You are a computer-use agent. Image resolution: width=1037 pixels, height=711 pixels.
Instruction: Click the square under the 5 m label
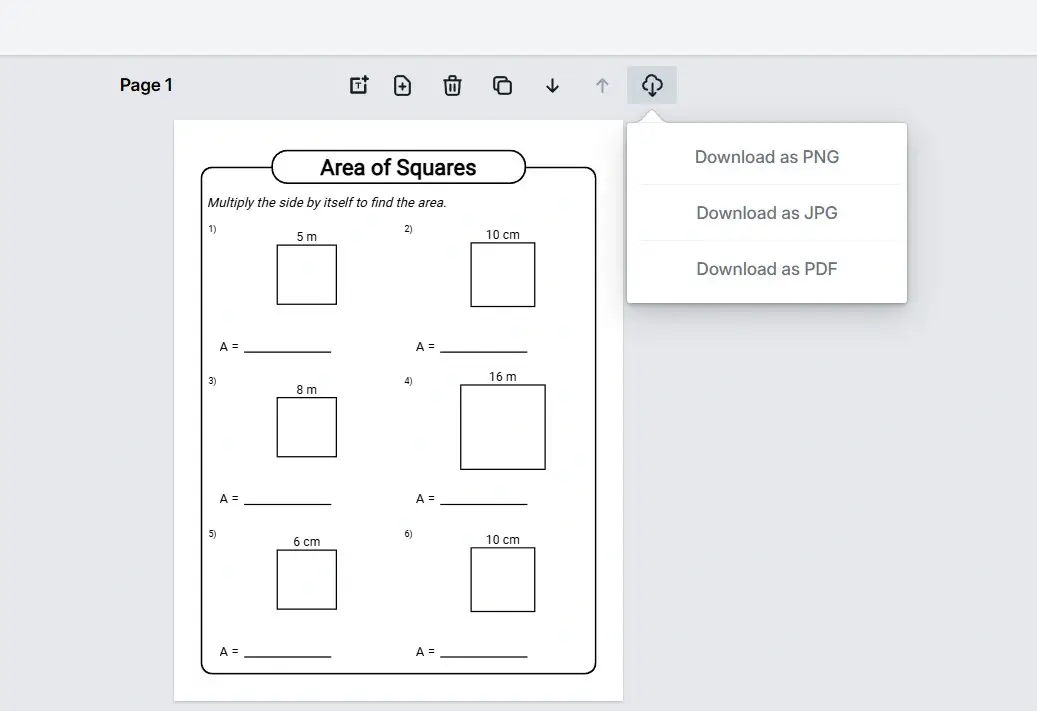[307, 275]
